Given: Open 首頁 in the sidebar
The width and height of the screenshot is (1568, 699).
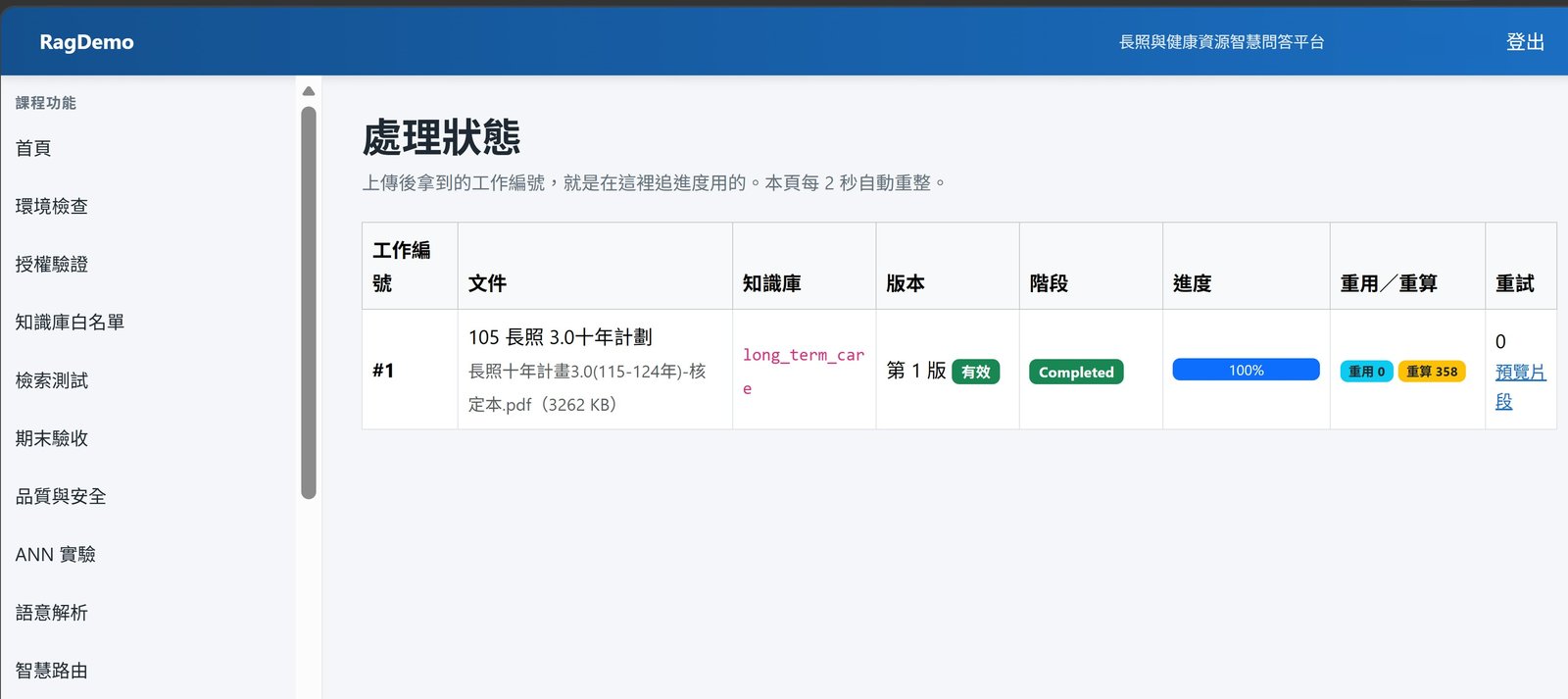Looking at the screenshot, I should [x=33, y=148].
